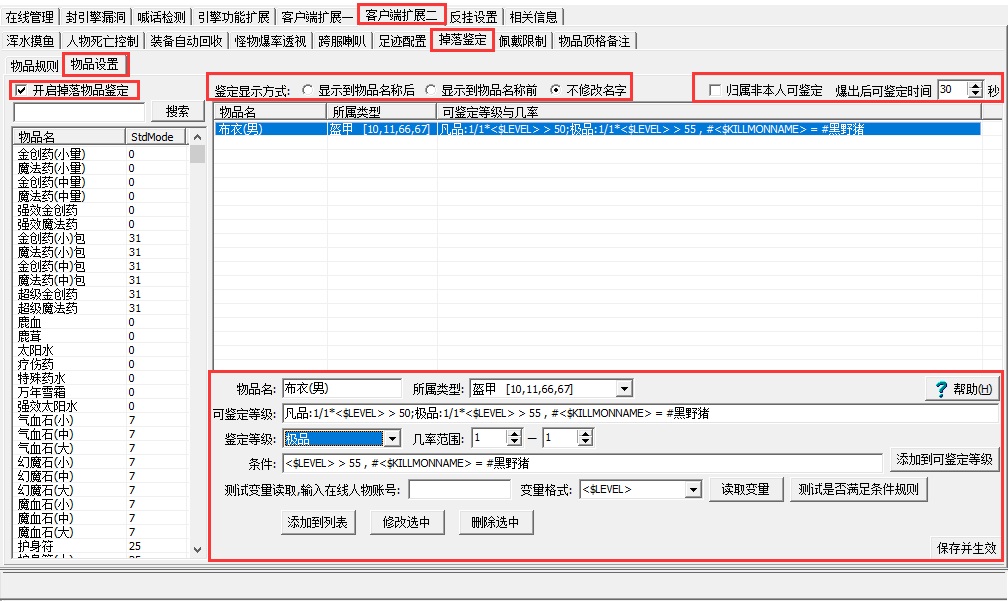Image resolution: width=1008 pixels, height=601 pixels.
Task: Toggle 开启掉落物品鉴定 checkbox
Action: tap(21, 90)
